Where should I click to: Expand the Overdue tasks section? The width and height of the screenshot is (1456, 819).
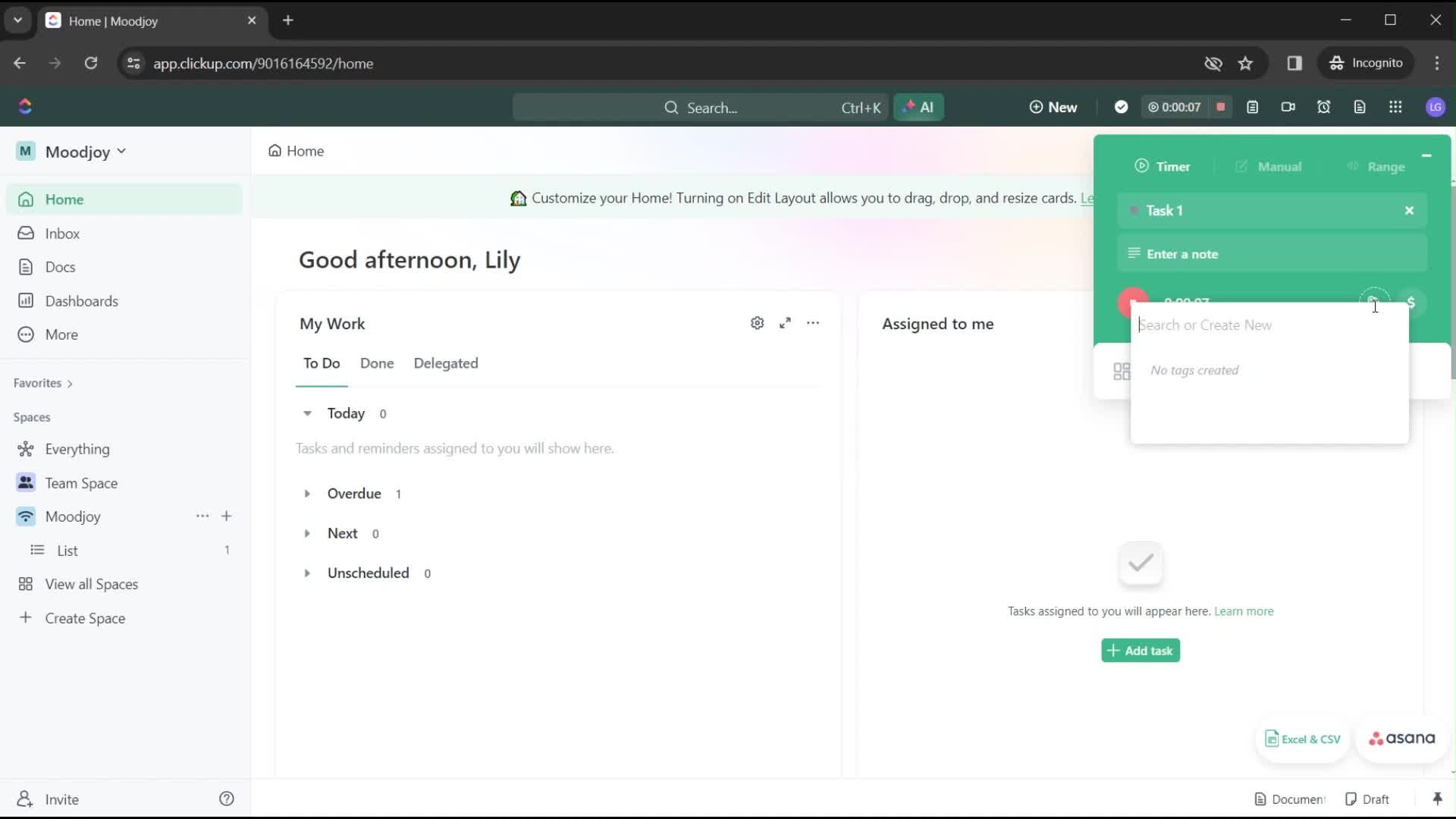(x=307, y=493)
